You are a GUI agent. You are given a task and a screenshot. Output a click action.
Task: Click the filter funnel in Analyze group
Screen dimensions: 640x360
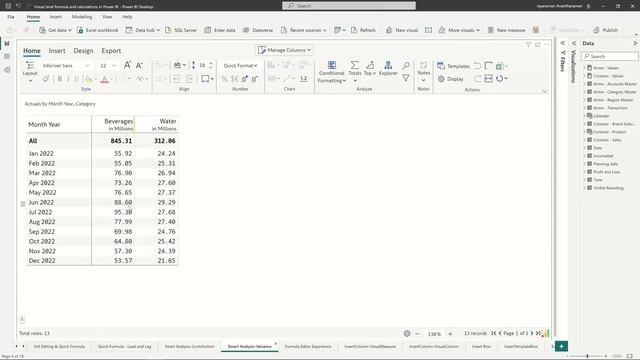click(406, 78)
